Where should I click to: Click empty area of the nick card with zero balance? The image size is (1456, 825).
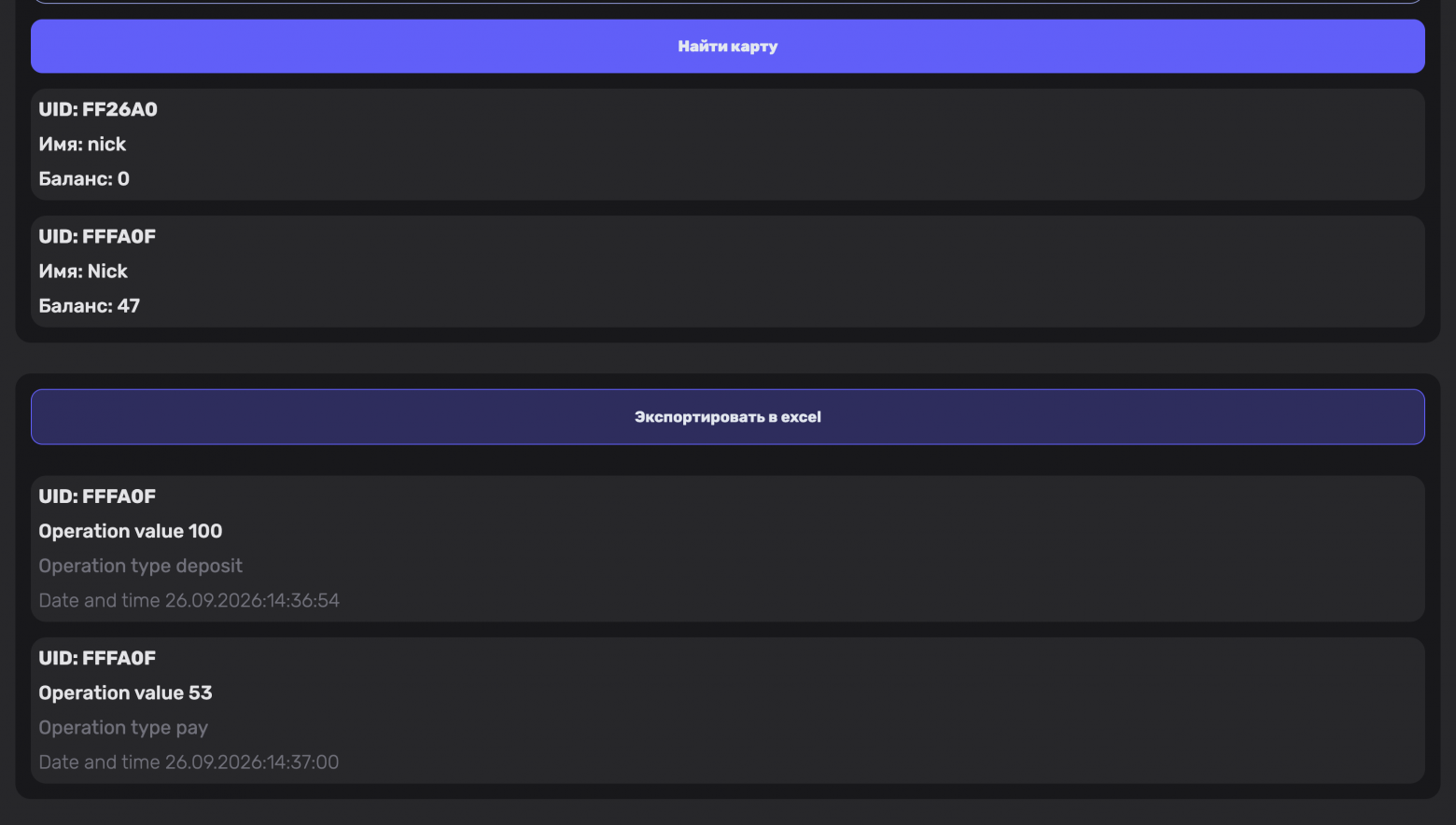[840, 145]
